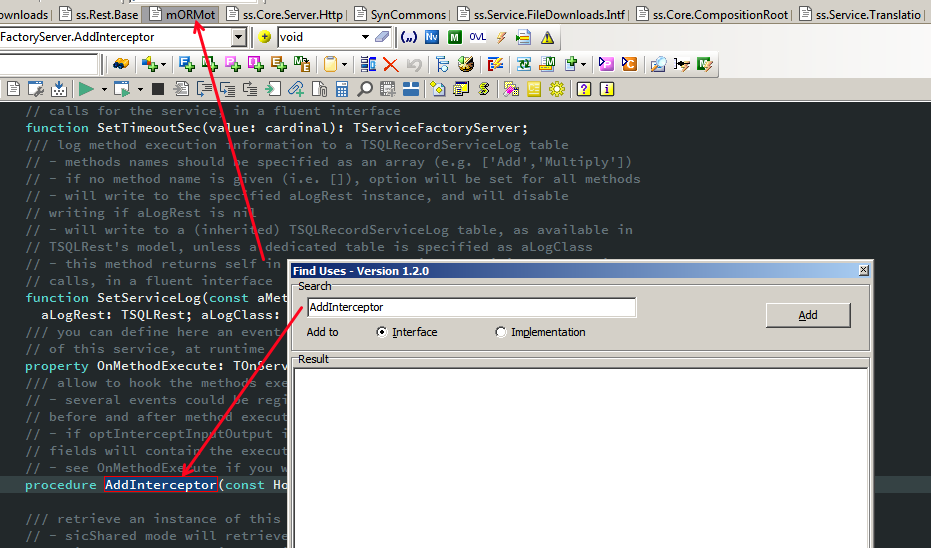Viewport: 931px width, 548px height.
Task: Click the green run play icon
Action: click(x=87, y=89)
